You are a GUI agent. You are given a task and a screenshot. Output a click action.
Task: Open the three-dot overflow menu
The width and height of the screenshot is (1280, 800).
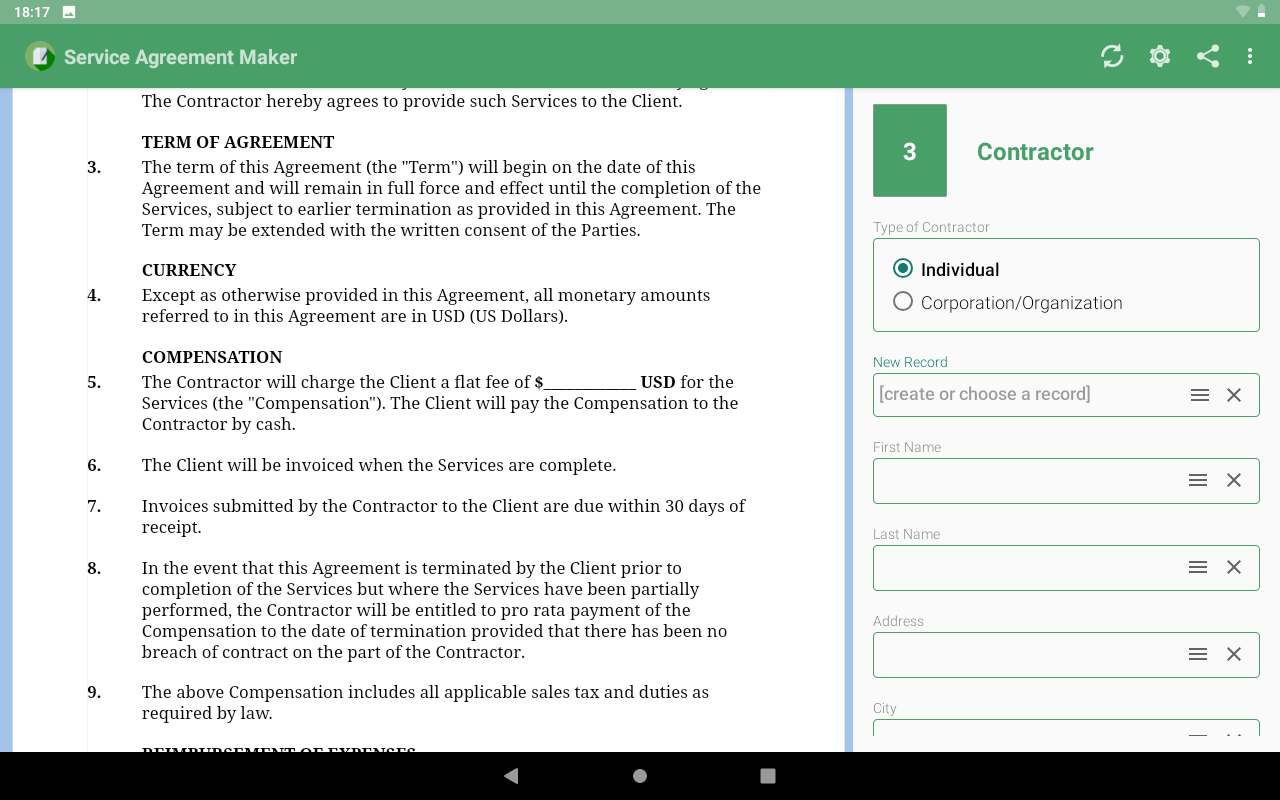pos(1250,56)
